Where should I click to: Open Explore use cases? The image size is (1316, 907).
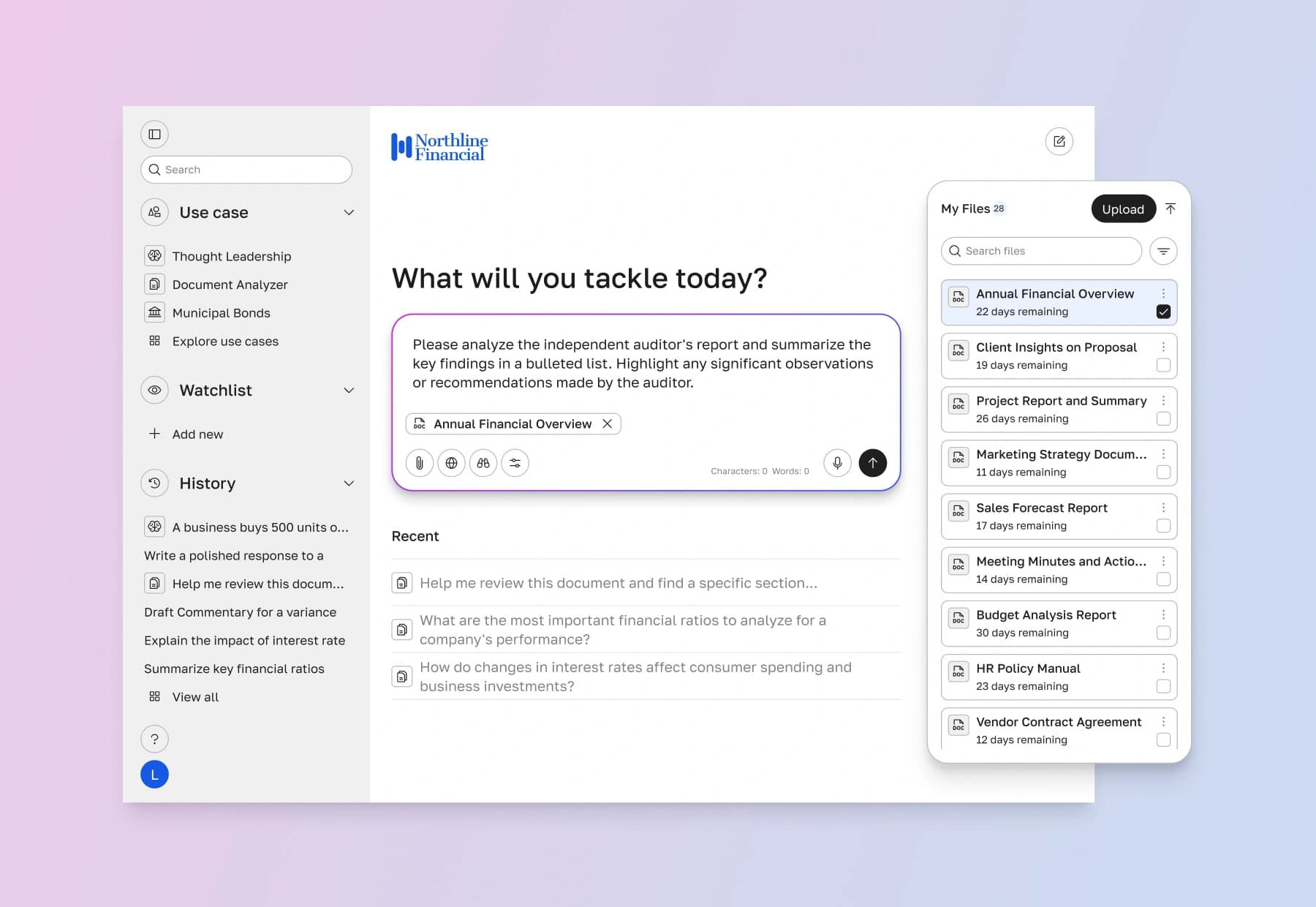click(212, 342)
